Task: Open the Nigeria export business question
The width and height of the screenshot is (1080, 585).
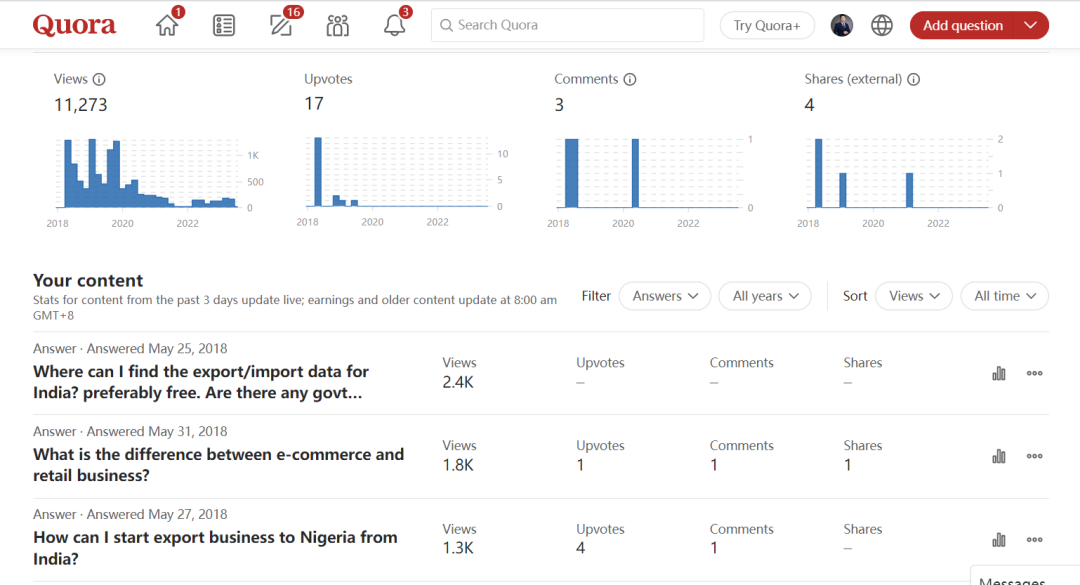Action: (x=215, y=548)
